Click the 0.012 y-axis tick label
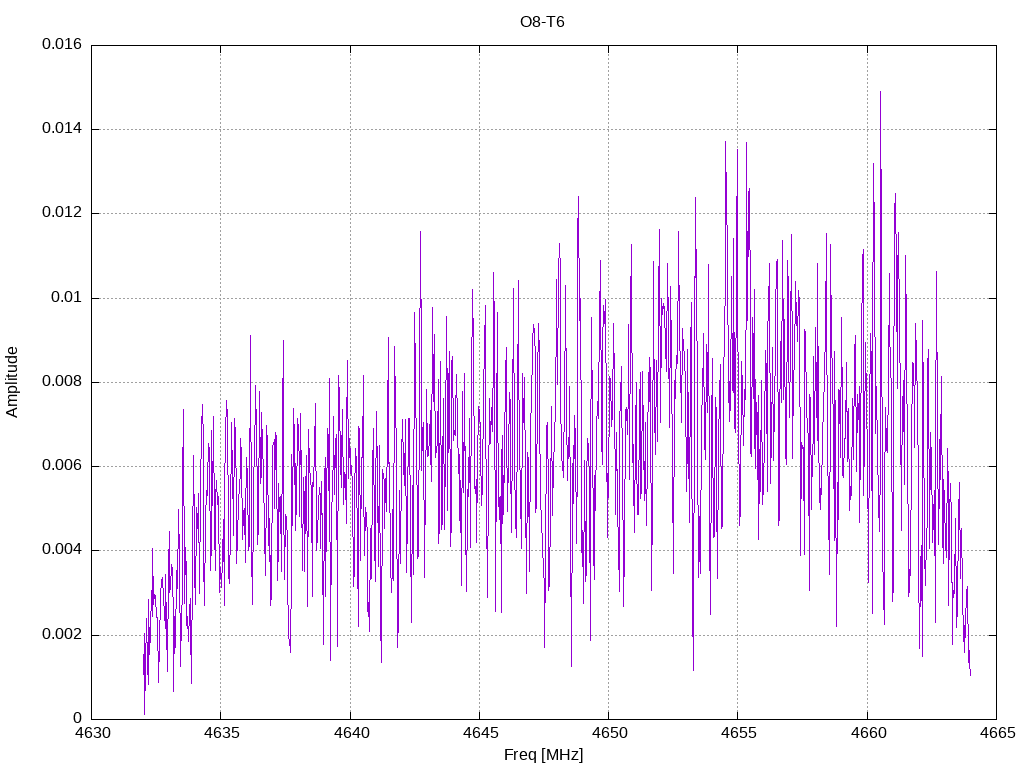The width and height of the screenshot is (1024, 768). (62, 213)
